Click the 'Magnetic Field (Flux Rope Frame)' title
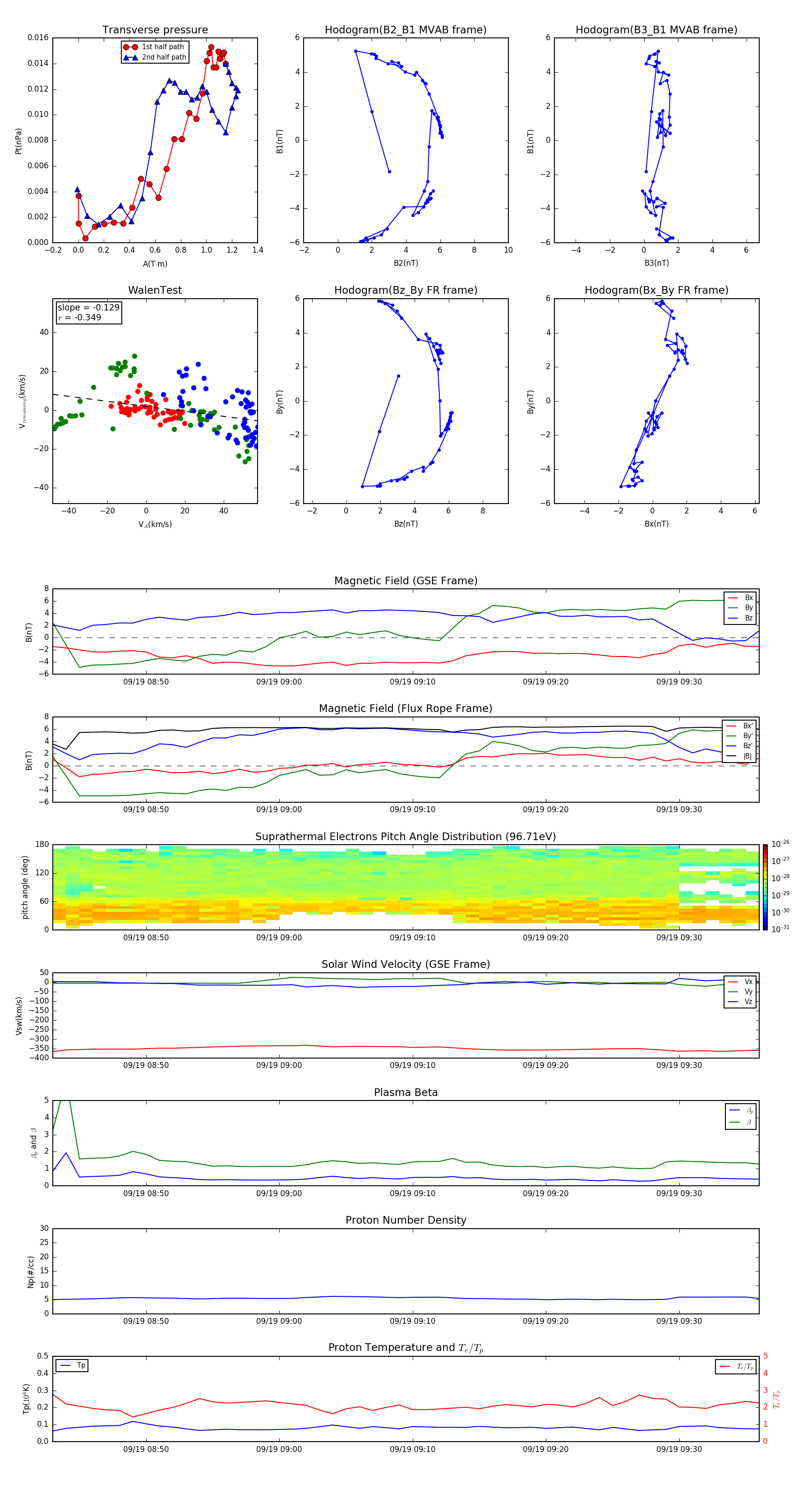The image size is (812, 1489). (406, 709)
